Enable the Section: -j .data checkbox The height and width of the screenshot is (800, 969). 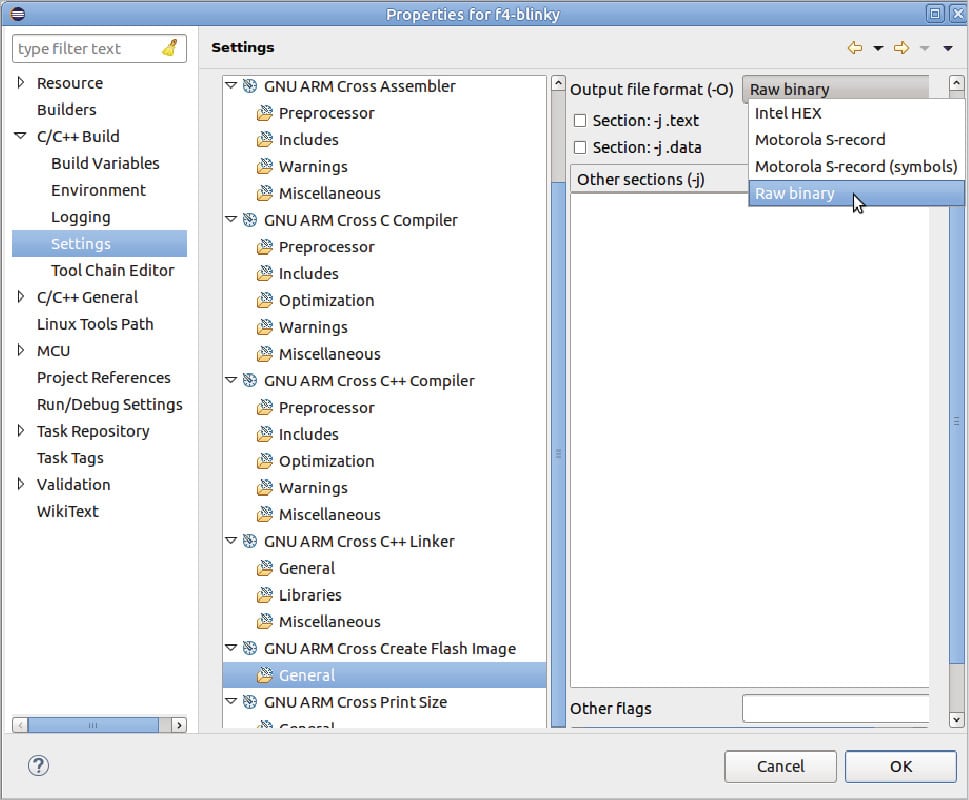[580, 147]
